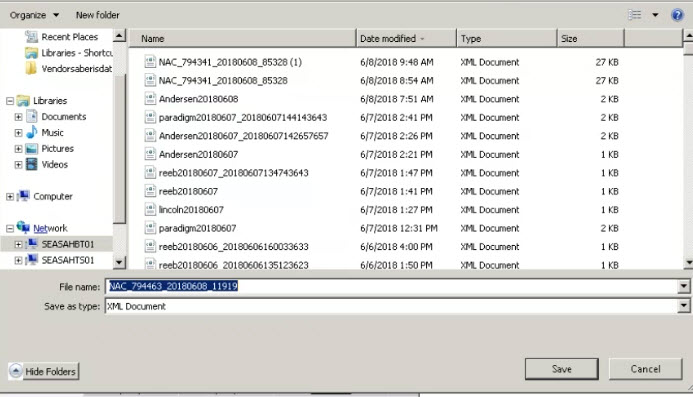693x397 pixels.
Task: Expand the Videos library node
Action: click(18, 164)
